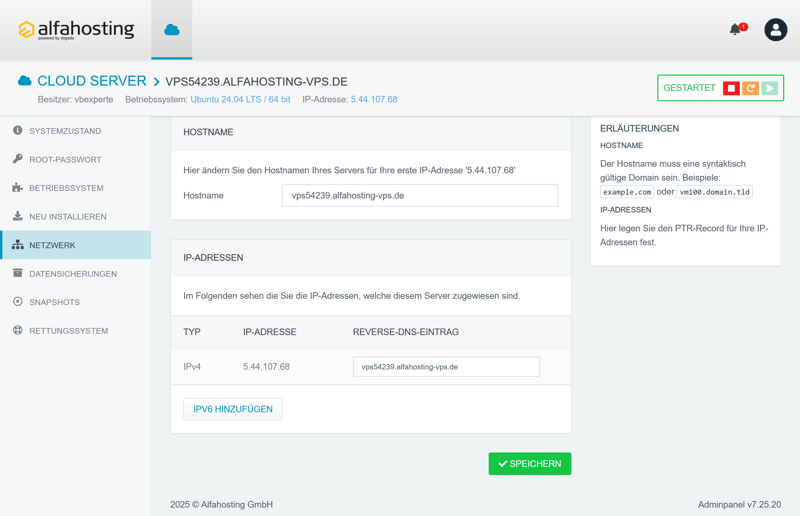Click 2025 © Alfahosting GmbH footer text

click(221, 505)
